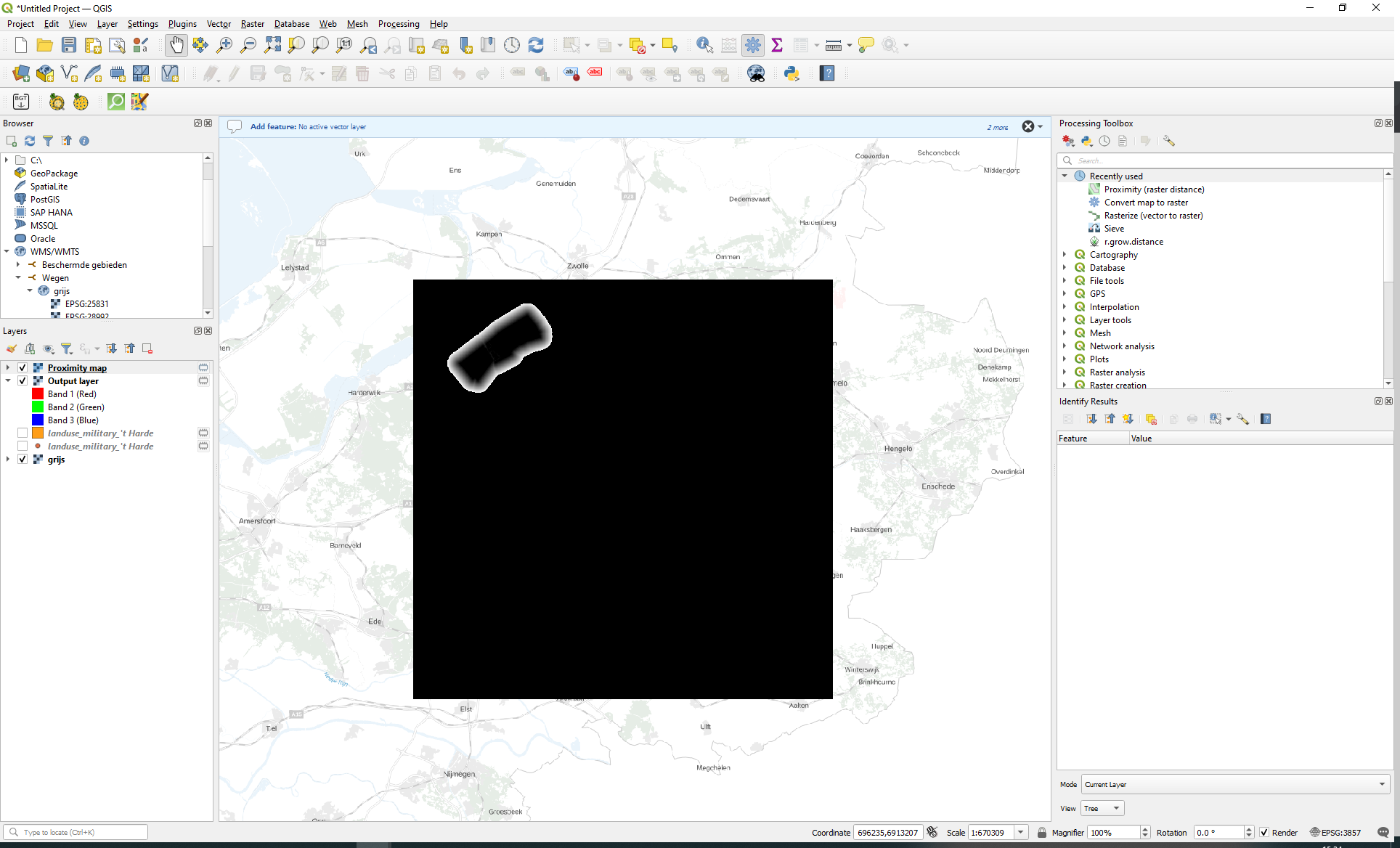Image resolution: width=1400 pixels, height=848 pixels.
Task: Open the Python console
Action: (x=791, y=73)
